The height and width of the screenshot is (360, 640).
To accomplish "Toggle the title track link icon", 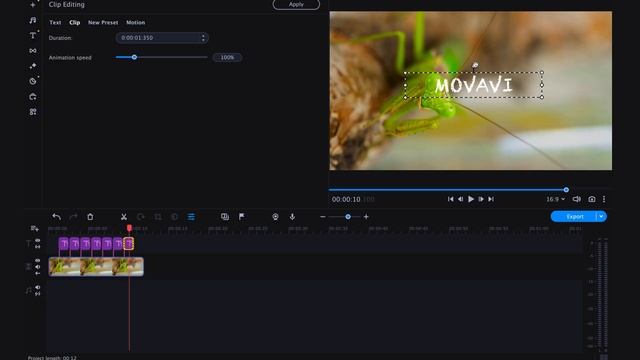I will click(x=38, y=247).
